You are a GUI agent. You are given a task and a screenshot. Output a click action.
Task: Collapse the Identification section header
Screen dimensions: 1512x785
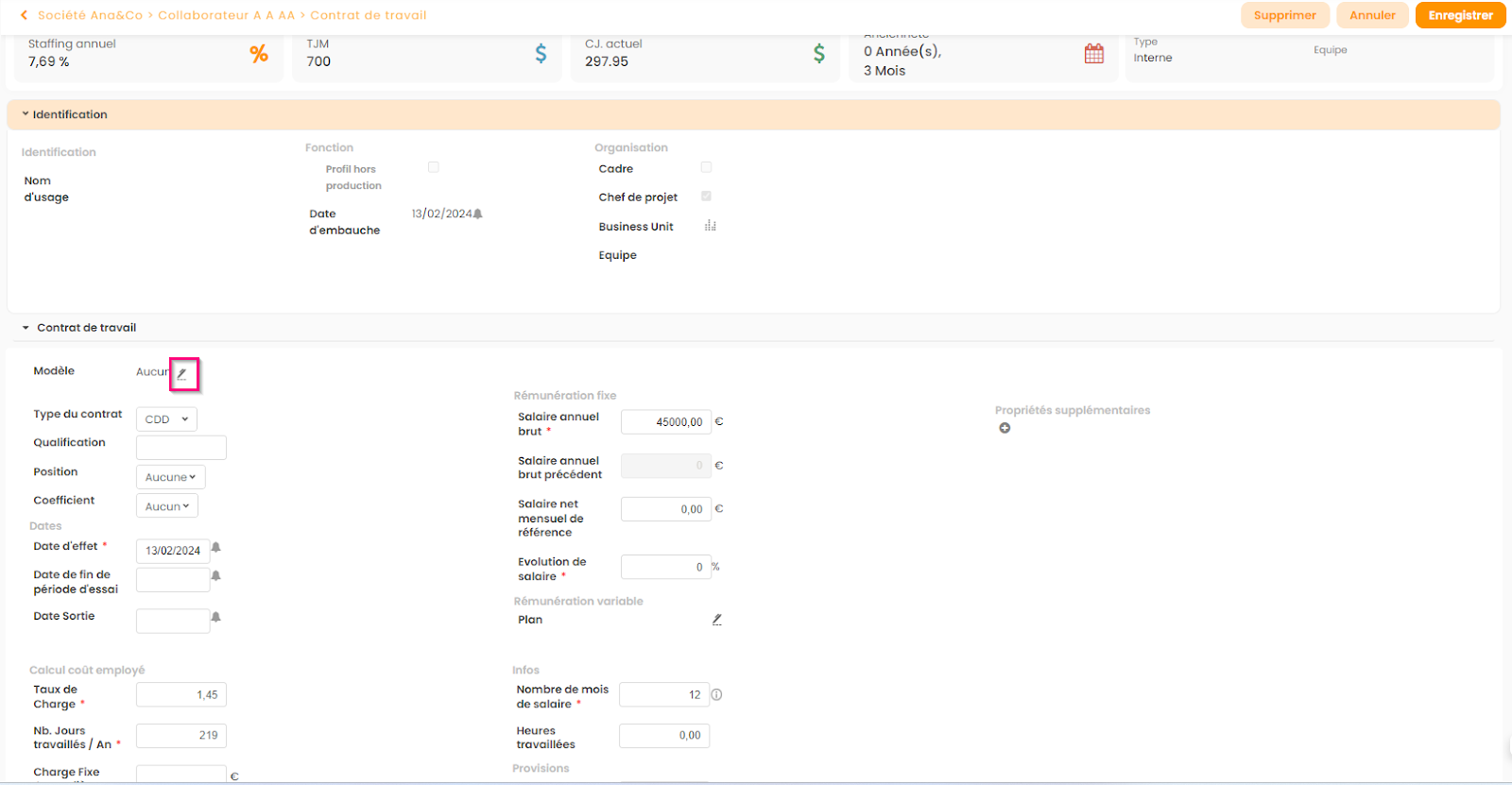pyautogui.click(x=70, y=114)
